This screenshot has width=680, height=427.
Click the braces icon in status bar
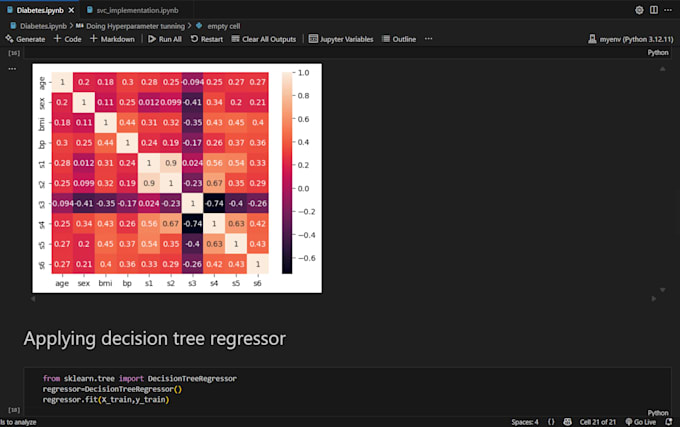[x=551, y=422]
